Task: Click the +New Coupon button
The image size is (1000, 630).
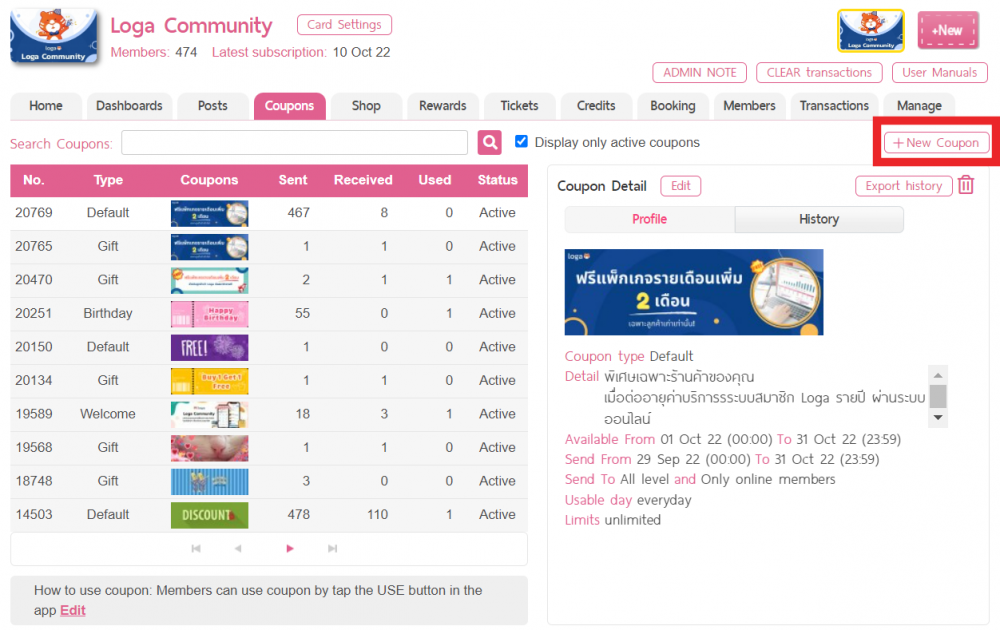Action: point(935,142)
